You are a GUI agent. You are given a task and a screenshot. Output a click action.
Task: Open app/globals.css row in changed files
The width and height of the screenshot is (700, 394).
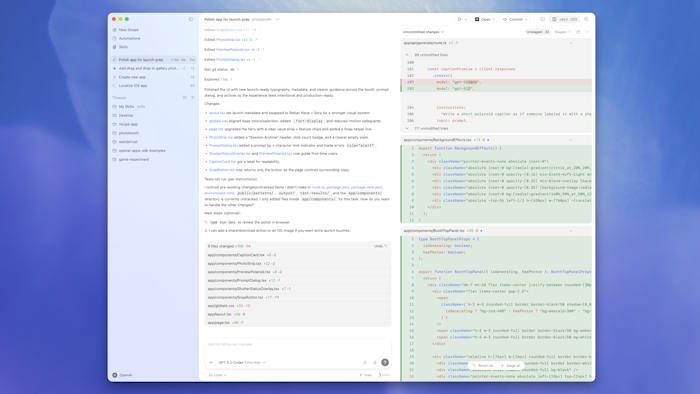click(x=297, y=306)
